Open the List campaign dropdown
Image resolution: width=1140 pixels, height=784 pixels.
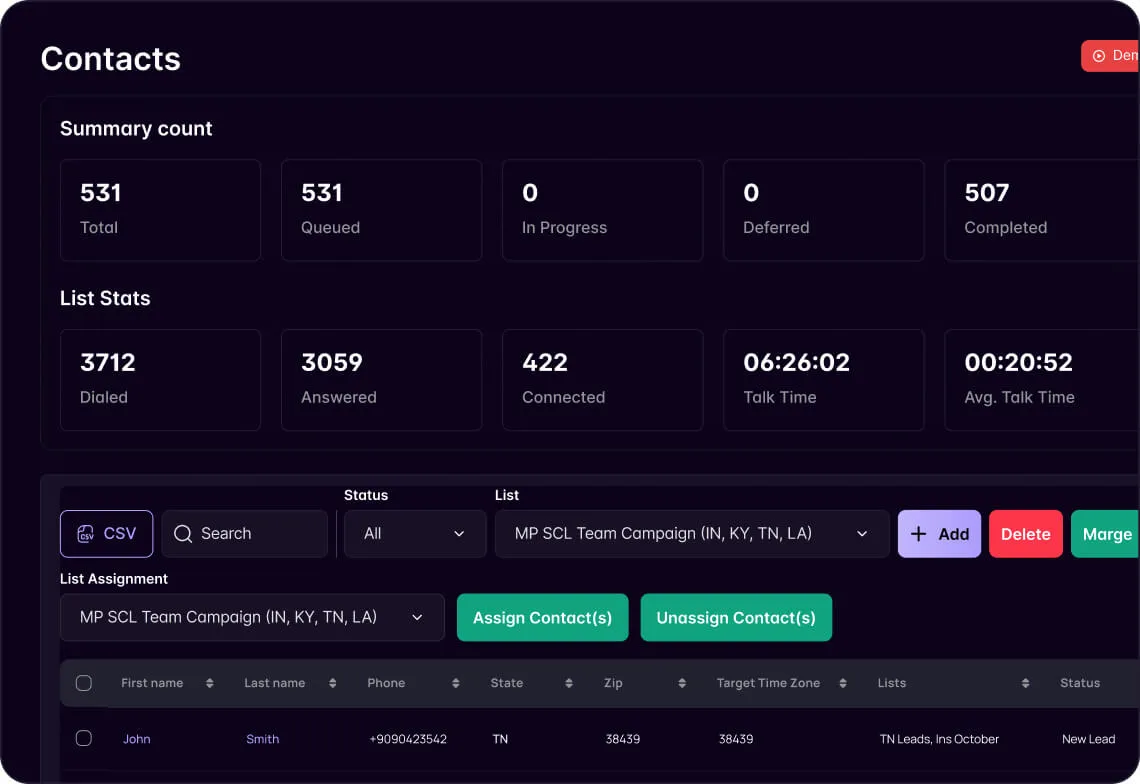pos(692,533)
